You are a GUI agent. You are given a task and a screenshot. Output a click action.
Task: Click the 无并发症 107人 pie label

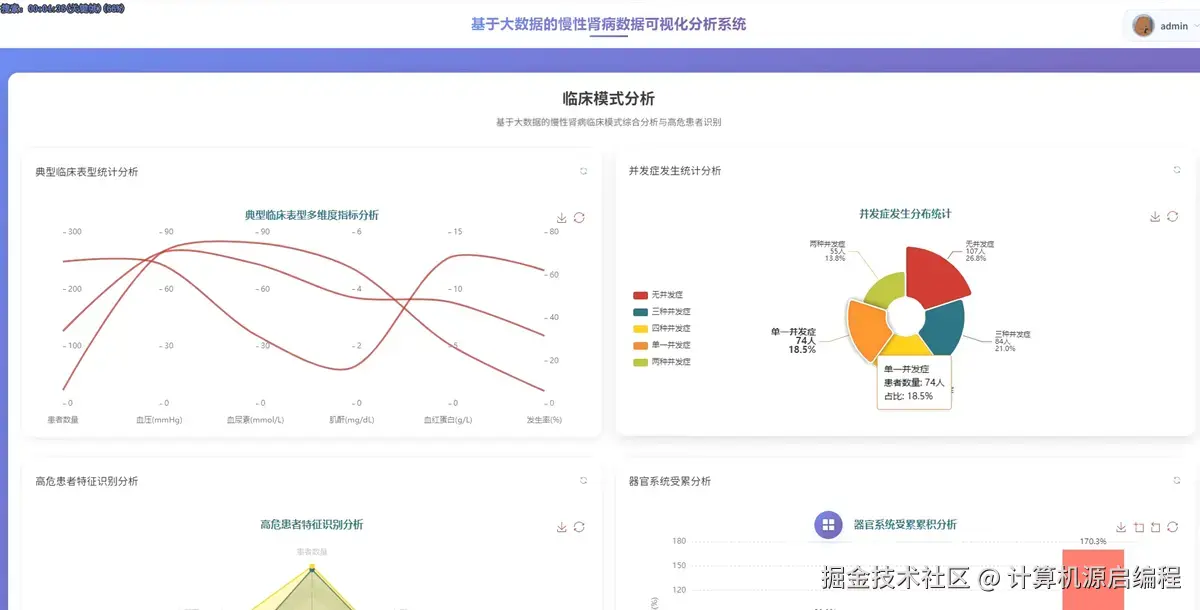click(x=980, y=251)
